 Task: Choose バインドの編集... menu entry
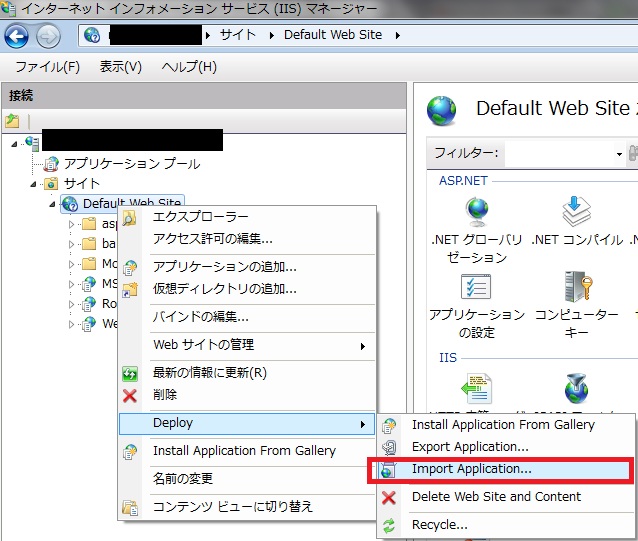[247, 316]
